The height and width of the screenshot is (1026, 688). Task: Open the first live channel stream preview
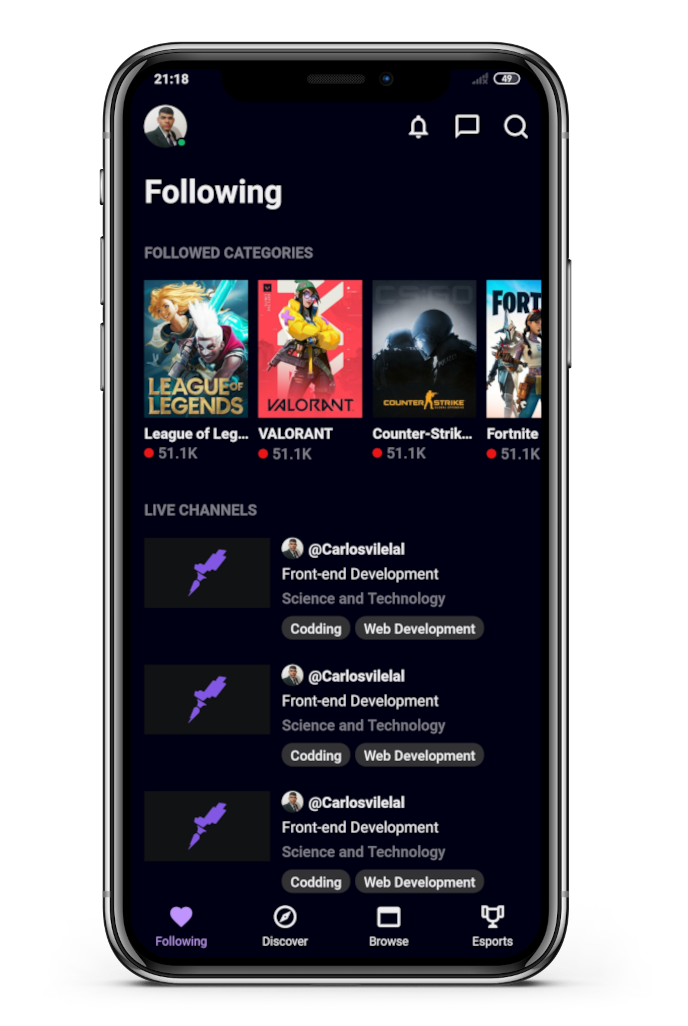207,573
